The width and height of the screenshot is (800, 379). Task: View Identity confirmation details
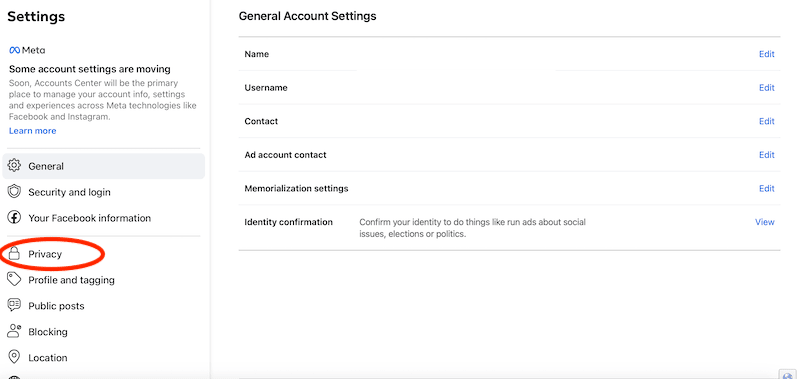point(765,222)
